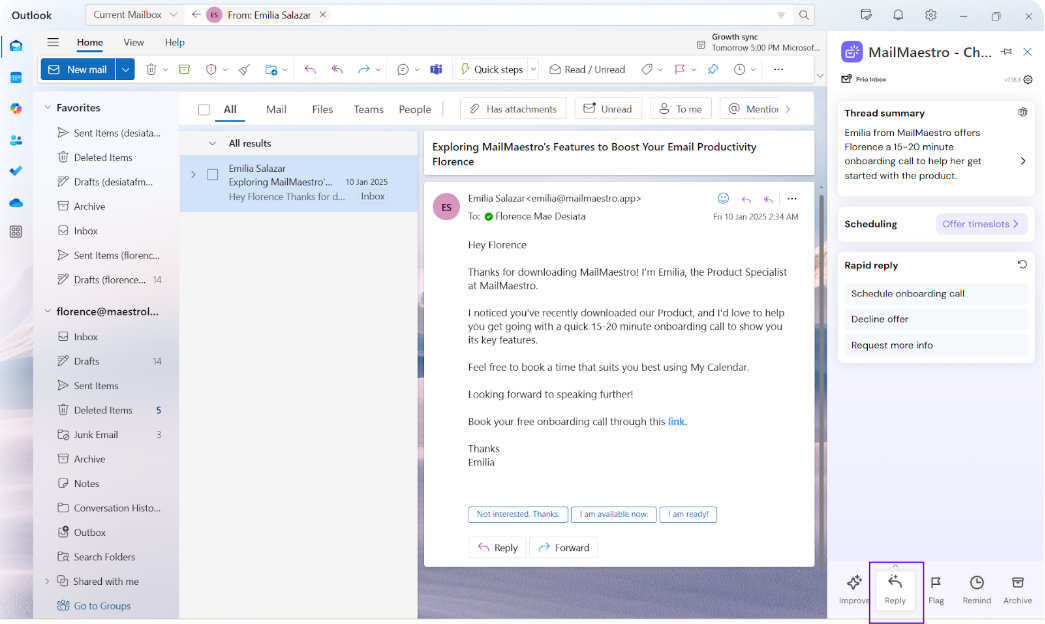Click the Reply all arrow in ribbon

tap(337, 69)
